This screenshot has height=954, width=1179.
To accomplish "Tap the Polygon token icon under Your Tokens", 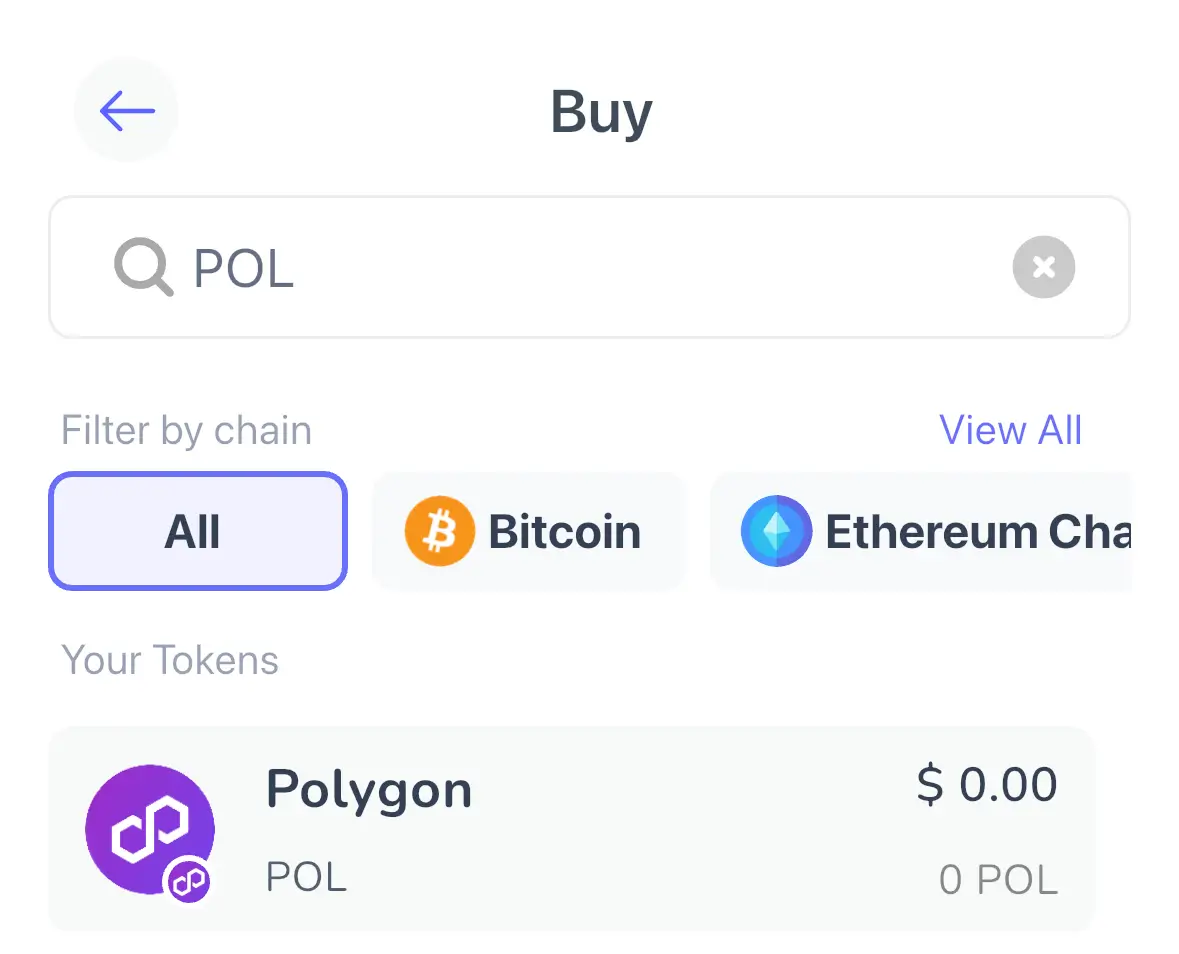I will (x=150, y=830).
